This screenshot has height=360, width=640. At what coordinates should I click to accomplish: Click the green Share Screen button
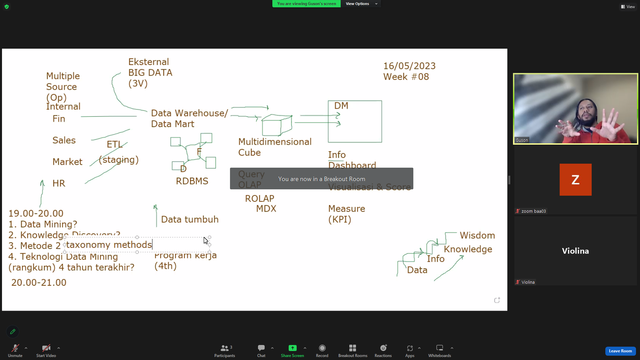(x=292, y=350)
